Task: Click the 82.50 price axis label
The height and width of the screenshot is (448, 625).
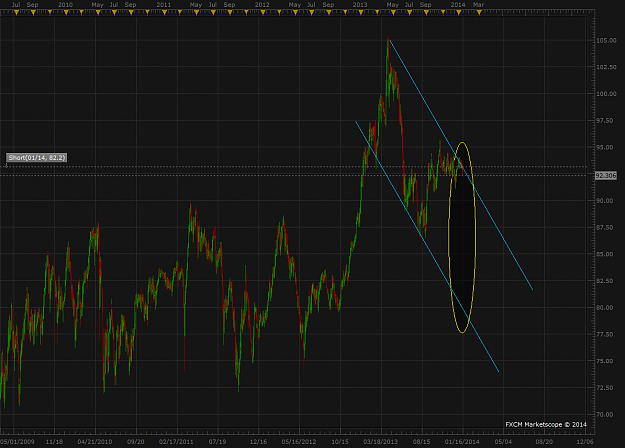Action: [605, 281]
